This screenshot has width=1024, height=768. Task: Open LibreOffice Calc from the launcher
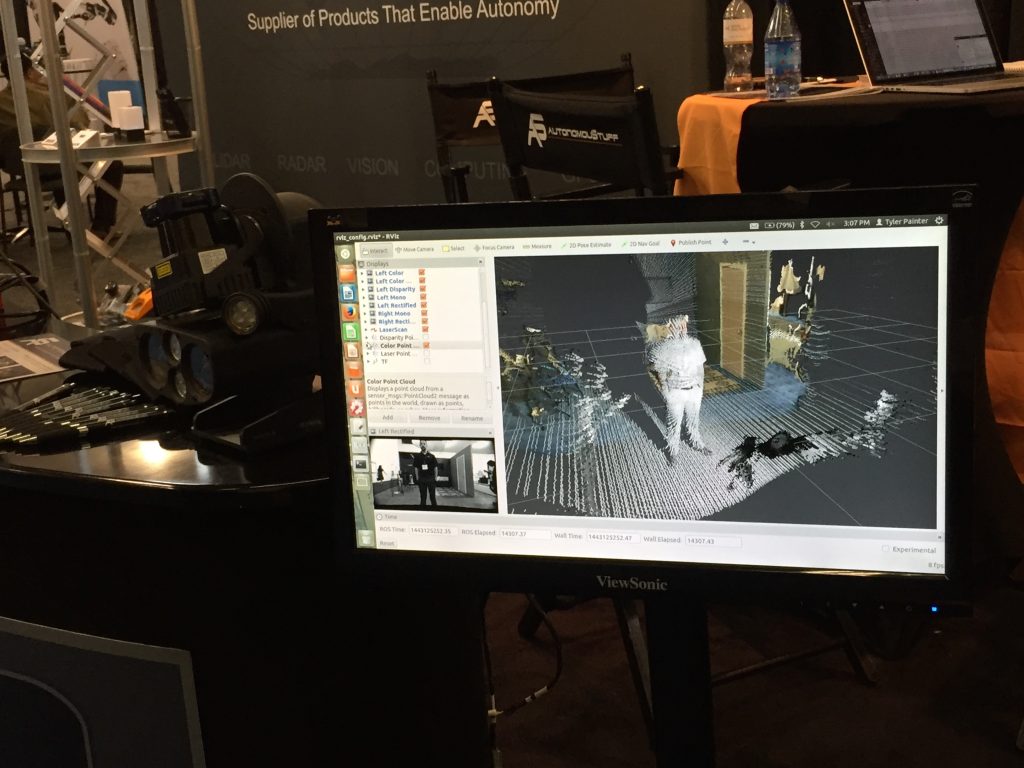(351, 332)
